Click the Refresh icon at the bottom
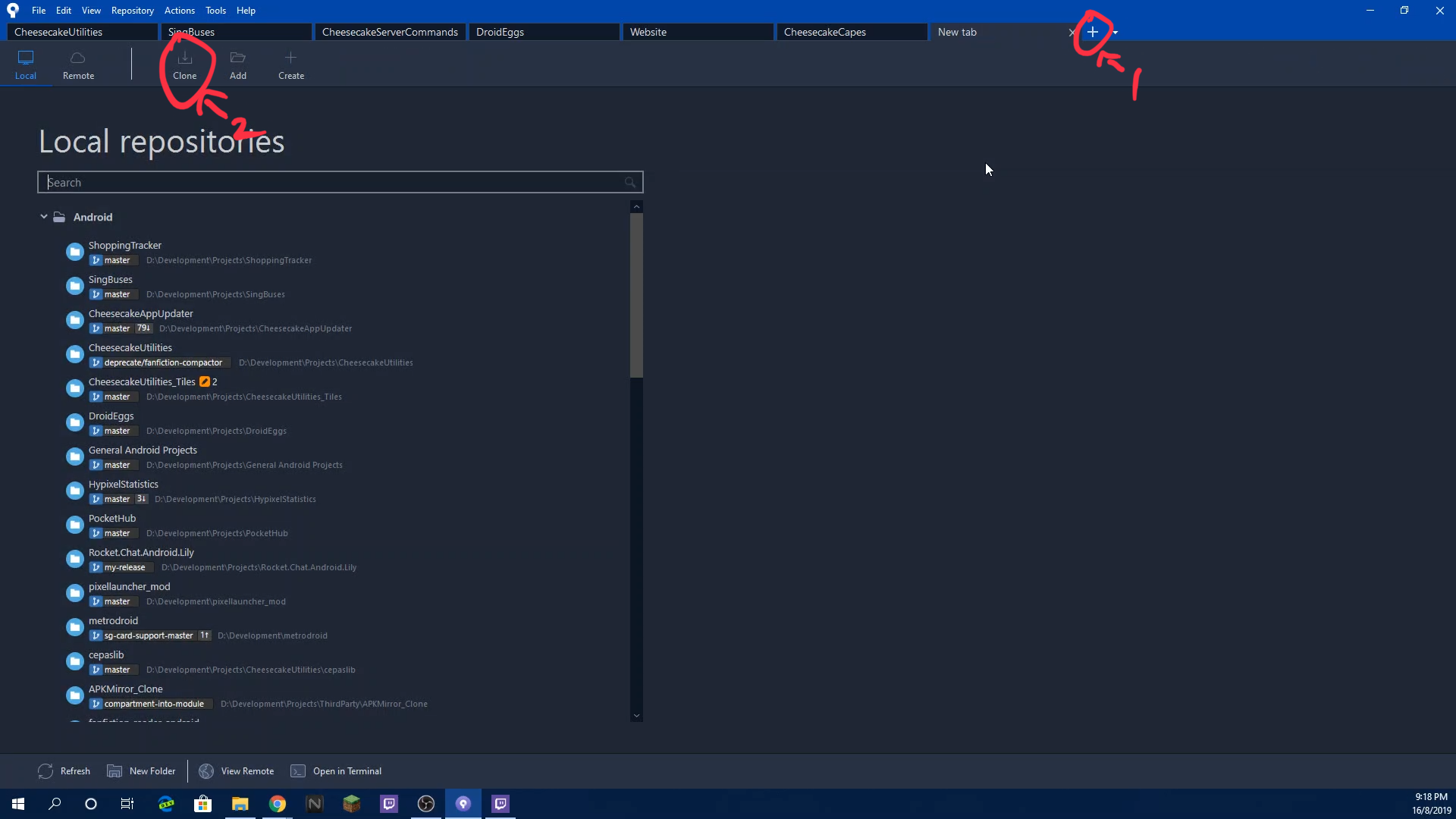 pyautogui.click(x=45, y=770)
